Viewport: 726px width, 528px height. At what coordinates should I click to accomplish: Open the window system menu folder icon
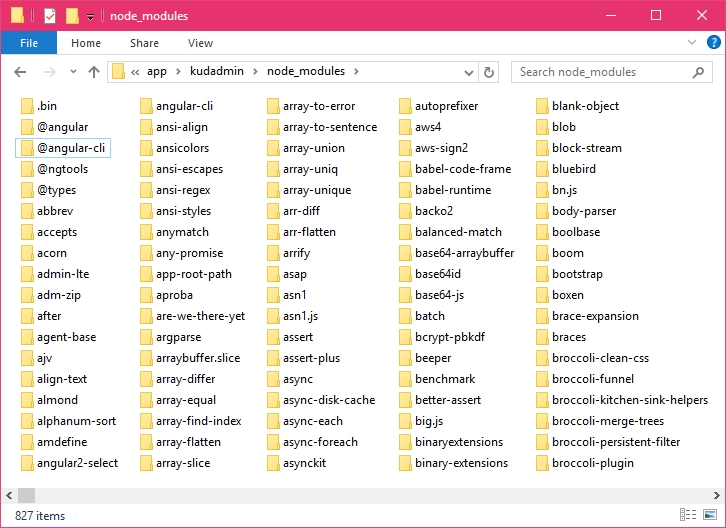[17, 16]
